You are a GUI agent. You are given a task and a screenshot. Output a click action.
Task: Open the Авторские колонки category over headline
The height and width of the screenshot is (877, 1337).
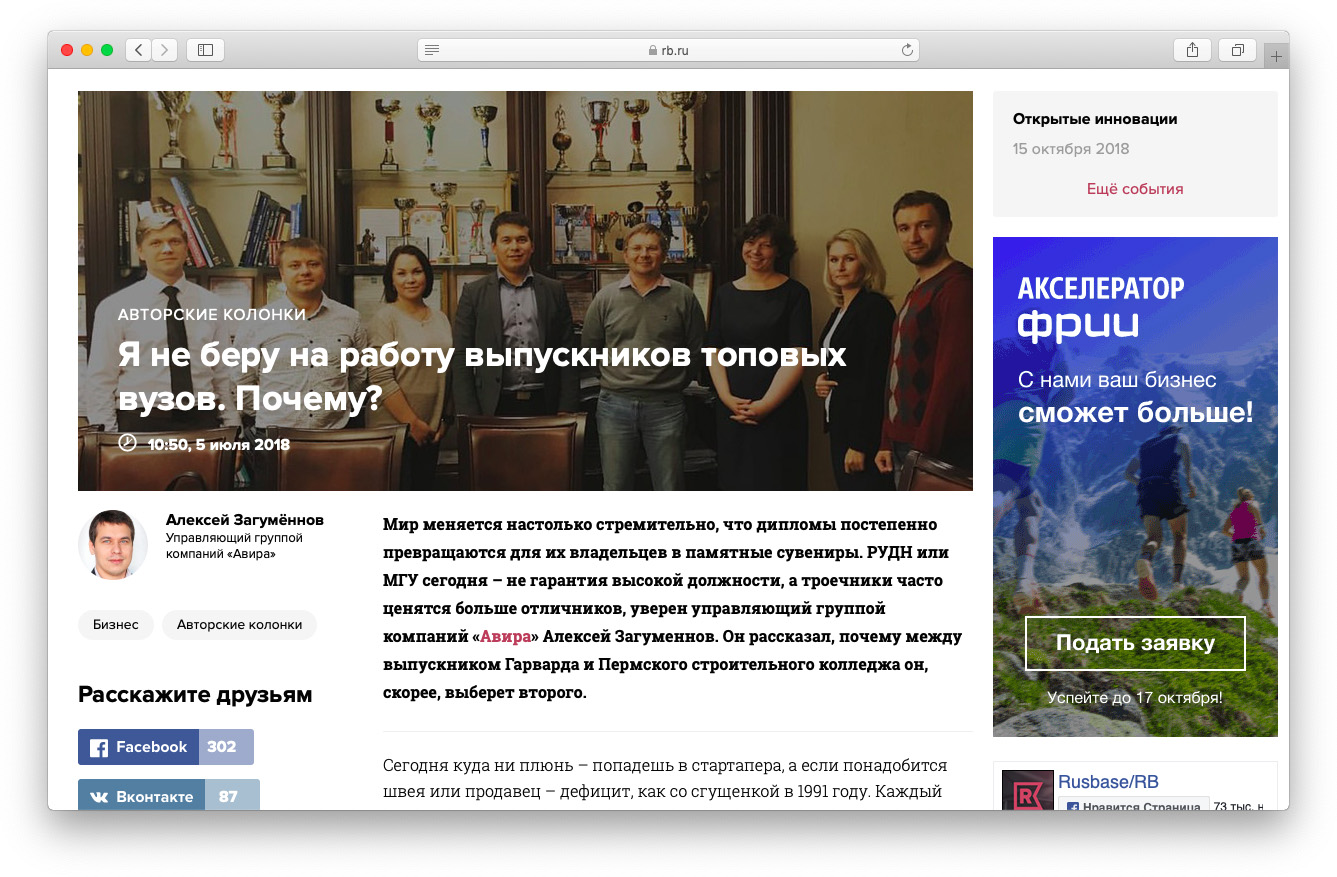(x=212, y=314)
